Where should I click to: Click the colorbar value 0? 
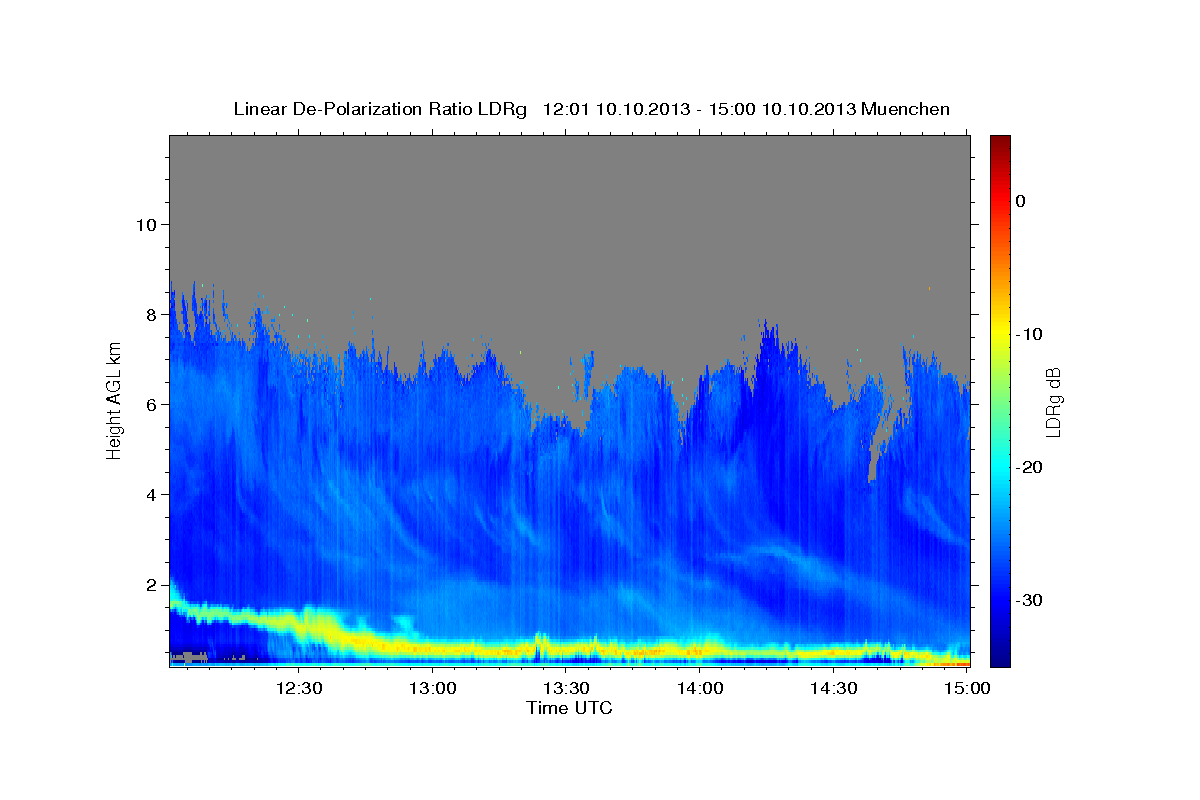(1021, 201)
